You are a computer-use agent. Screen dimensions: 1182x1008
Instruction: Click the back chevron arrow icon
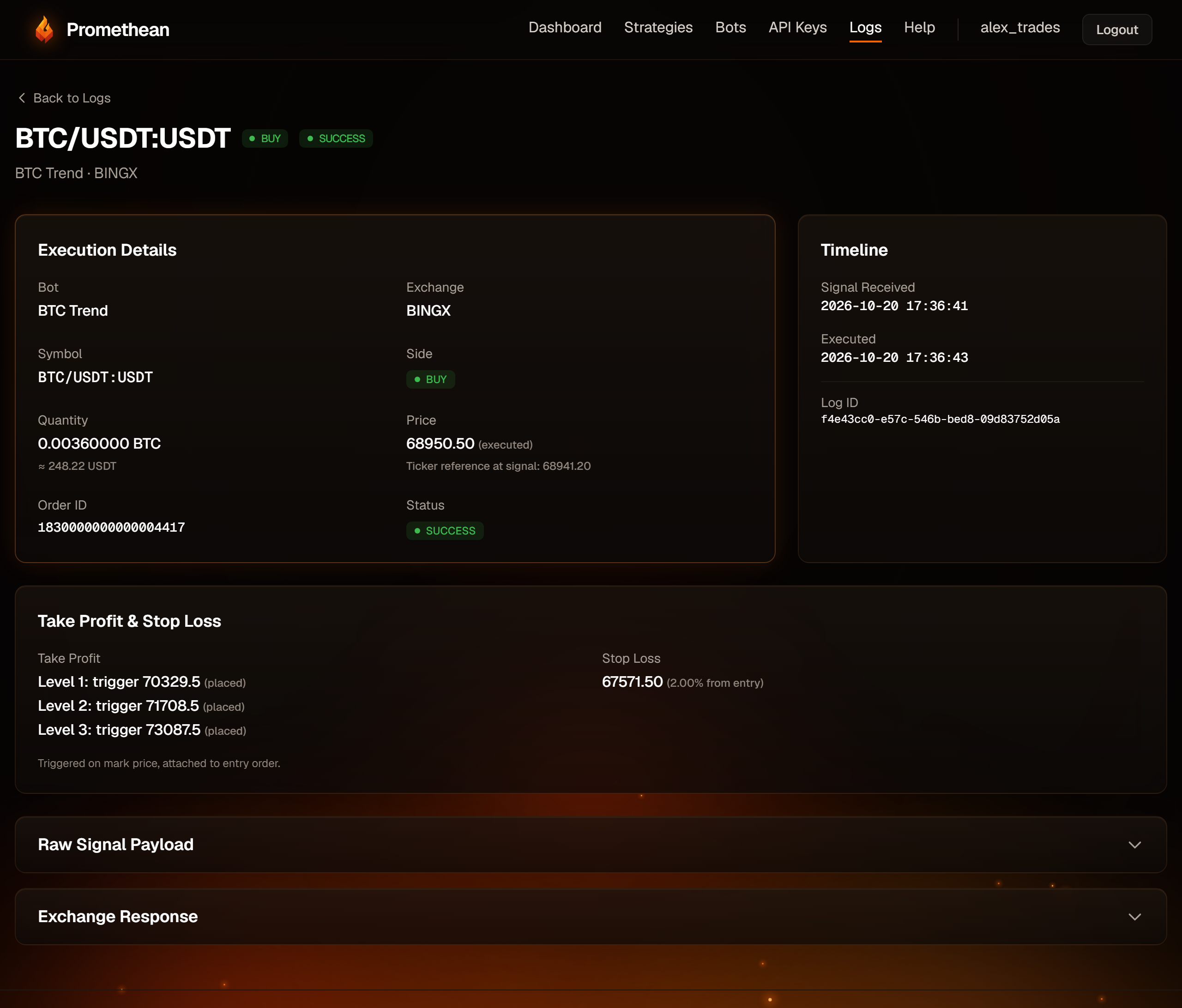click(22, 98)
